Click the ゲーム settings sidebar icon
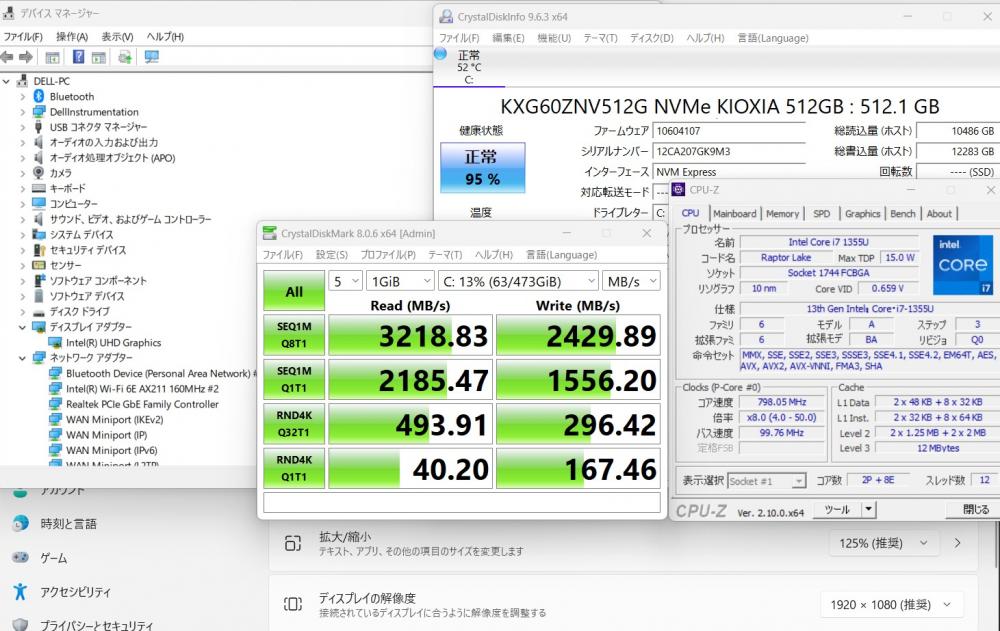The image size is (1000, 631). point(20,558)
